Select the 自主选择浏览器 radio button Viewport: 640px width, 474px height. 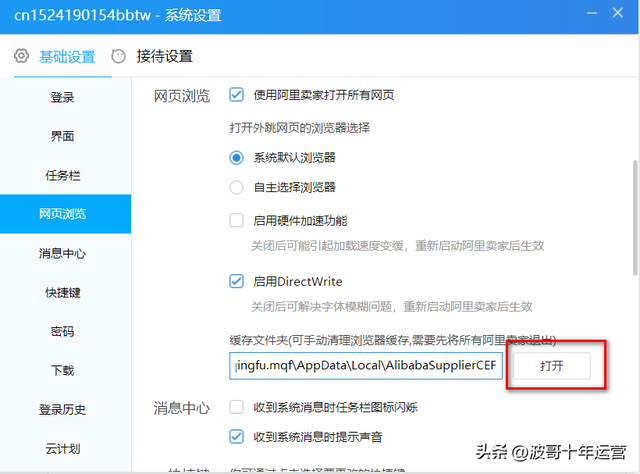click(x=236, y=187)
